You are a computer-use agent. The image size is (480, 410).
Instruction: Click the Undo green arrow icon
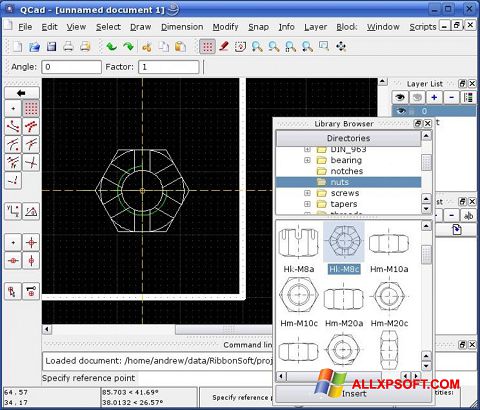click(x=111, y=46)
